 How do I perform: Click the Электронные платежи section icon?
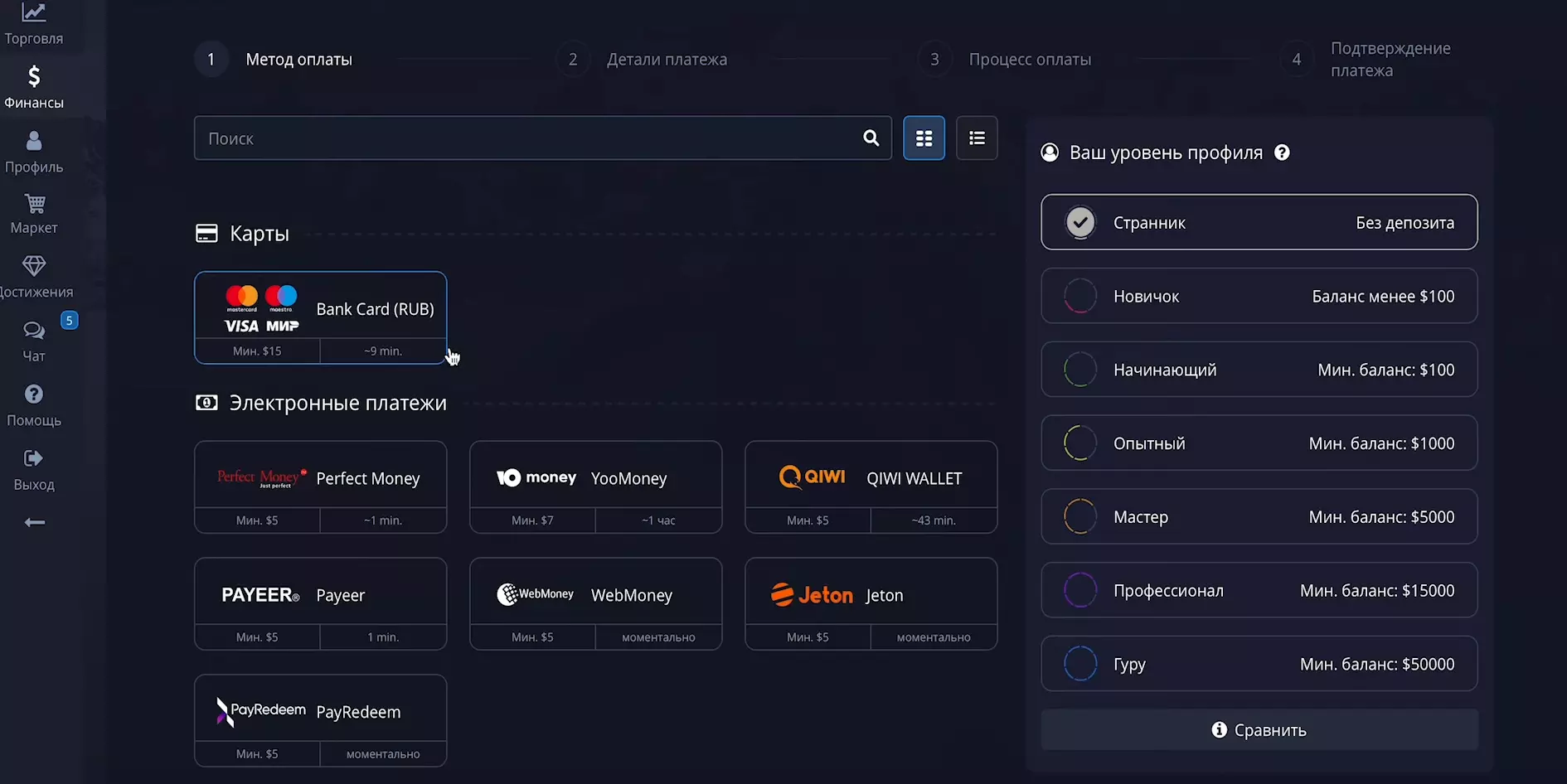[206, 403]
